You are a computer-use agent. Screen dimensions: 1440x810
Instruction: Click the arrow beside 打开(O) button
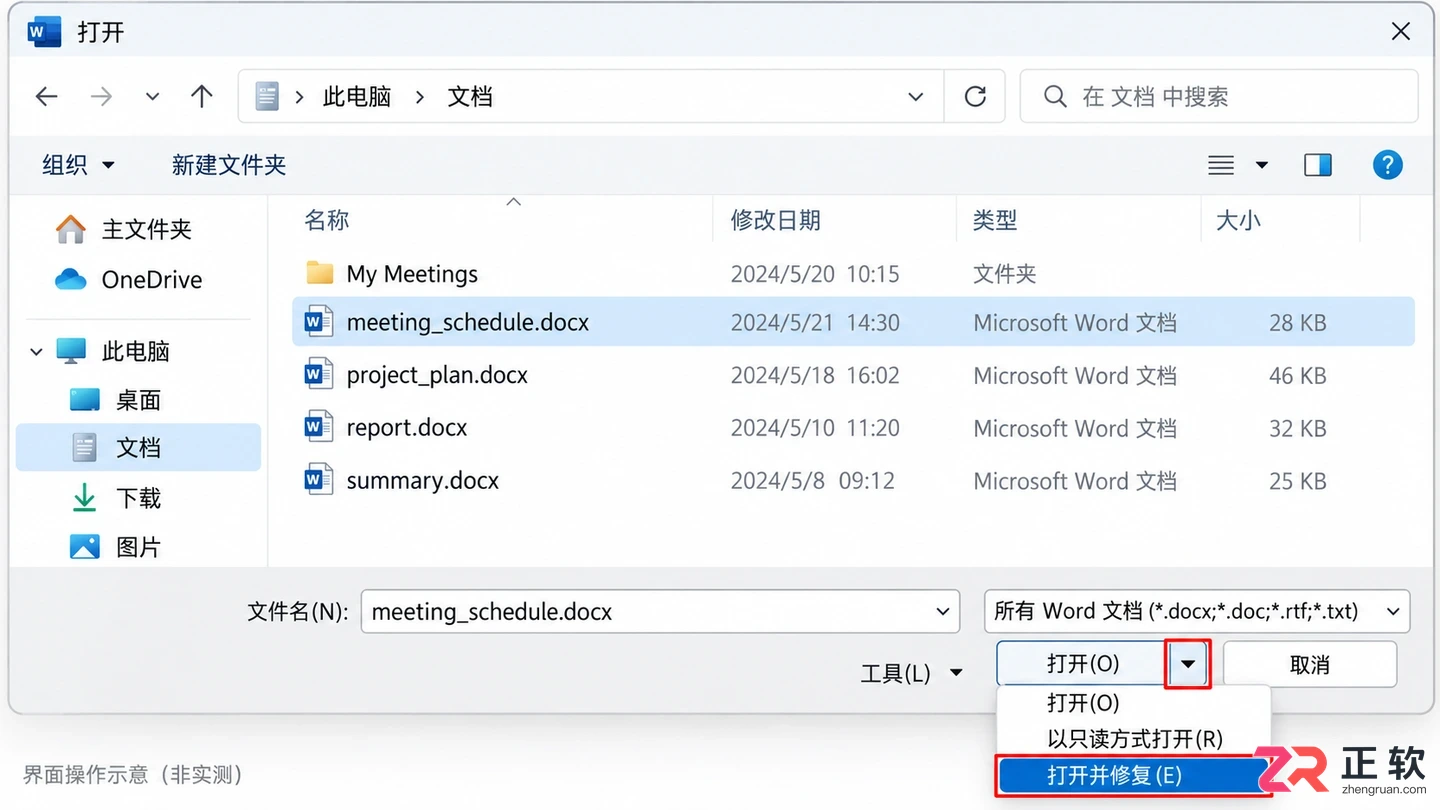[x=1188, y=664]
